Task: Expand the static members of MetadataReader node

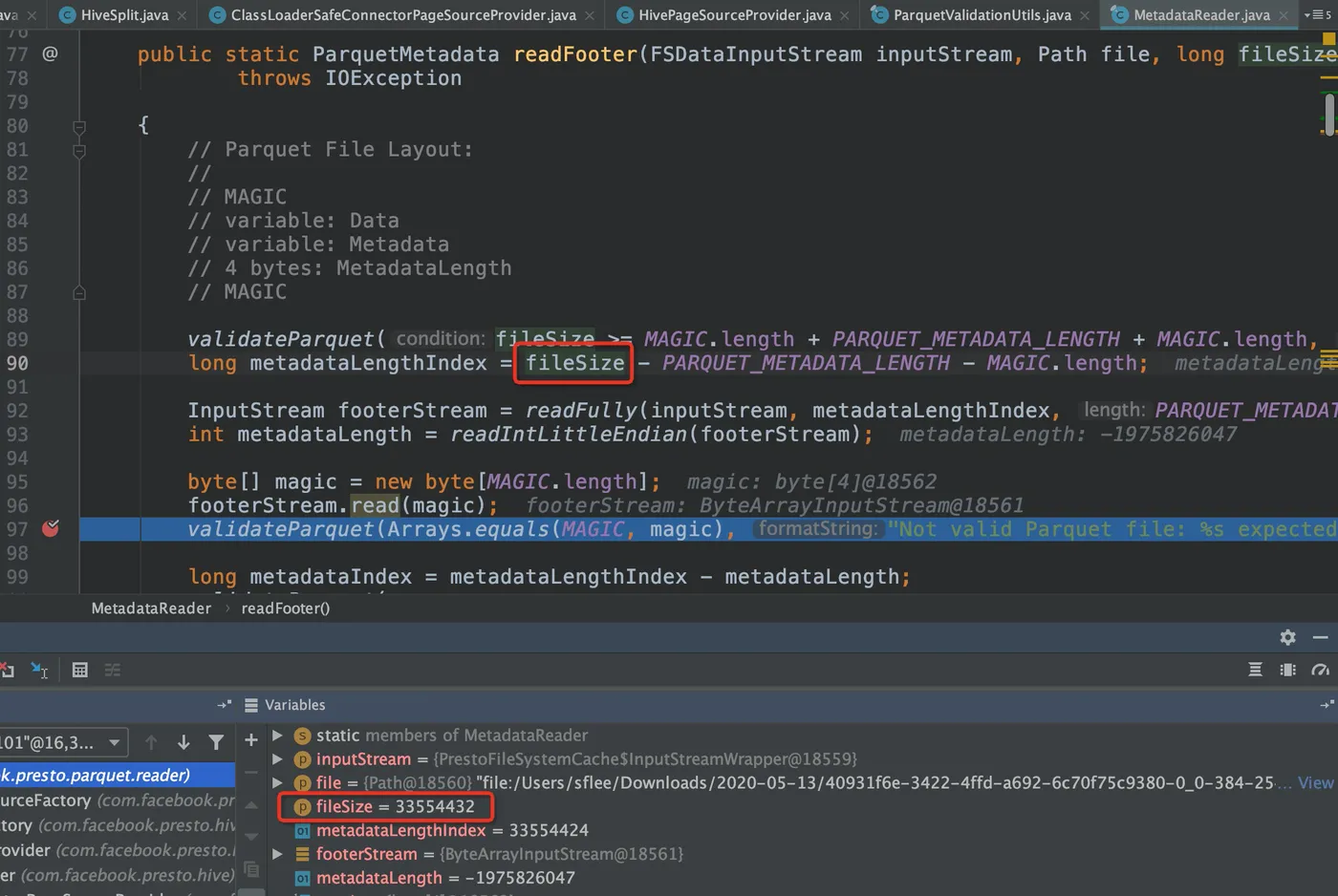Action: [x=277, y=735]
